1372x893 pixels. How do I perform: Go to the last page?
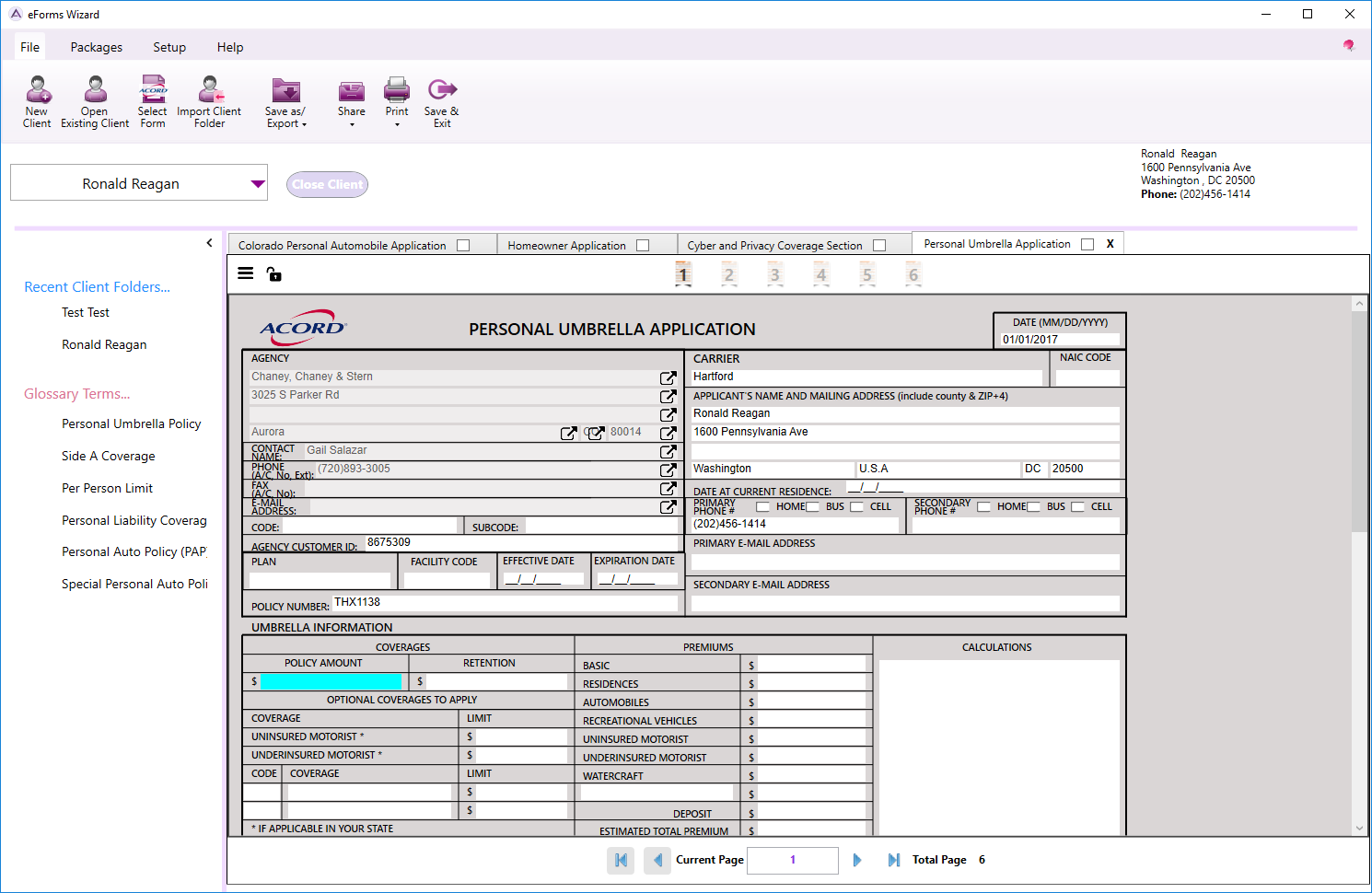[893, 860]
